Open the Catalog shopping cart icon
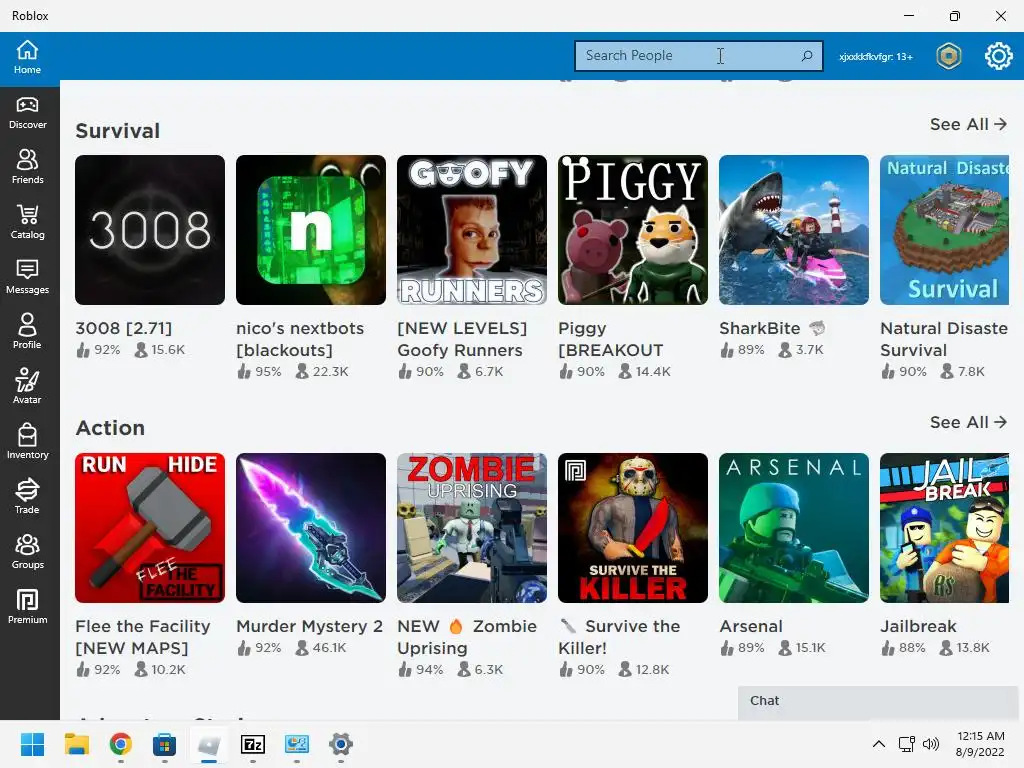Screen dimensions: 1024x768 click(27, 222)
